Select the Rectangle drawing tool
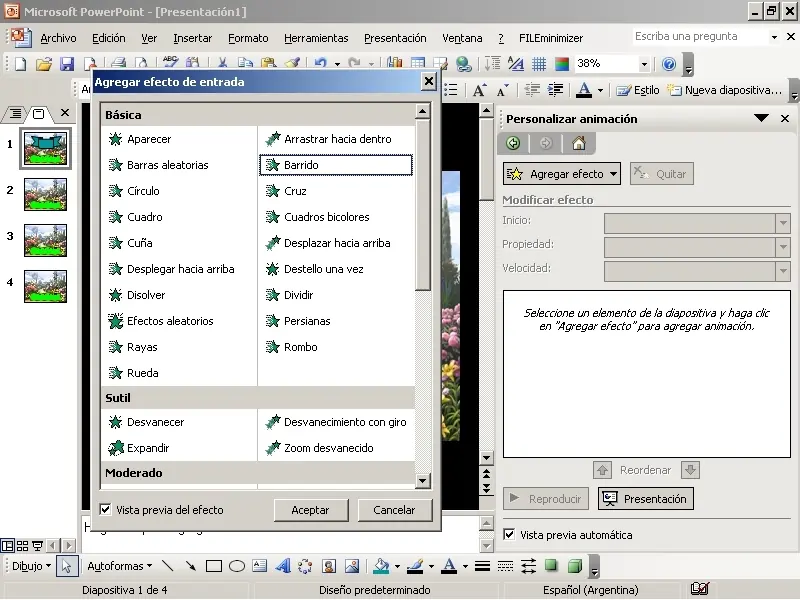 (213, 566)
